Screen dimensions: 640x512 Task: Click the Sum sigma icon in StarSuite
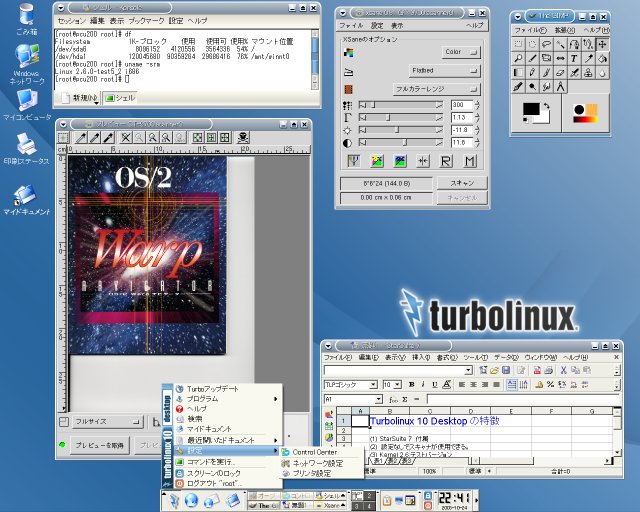pos(404,399)
